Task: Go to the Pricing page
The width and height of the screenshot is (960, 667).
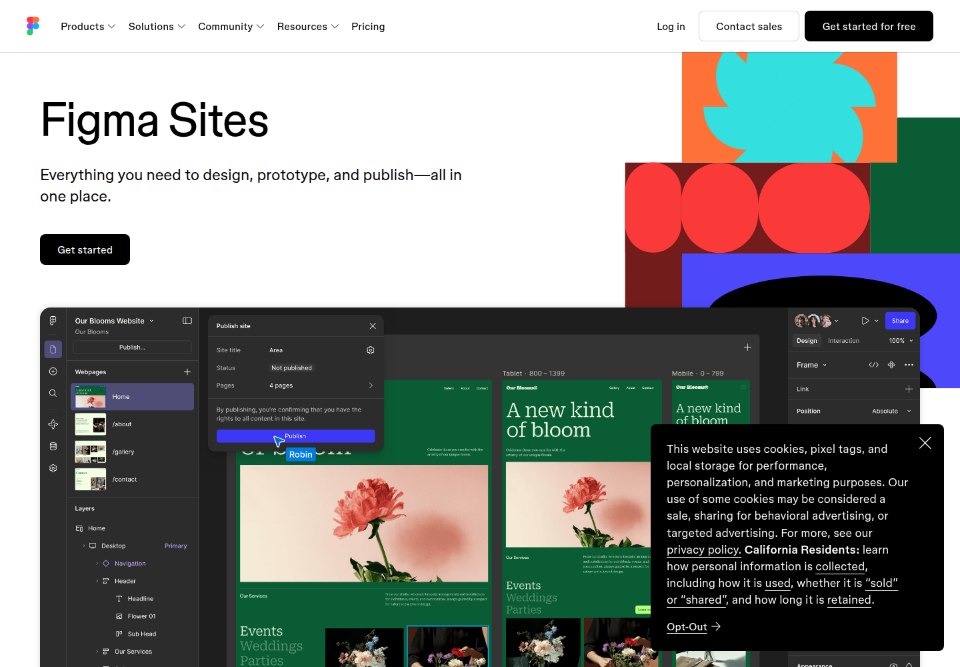Action: pos(368,26)
